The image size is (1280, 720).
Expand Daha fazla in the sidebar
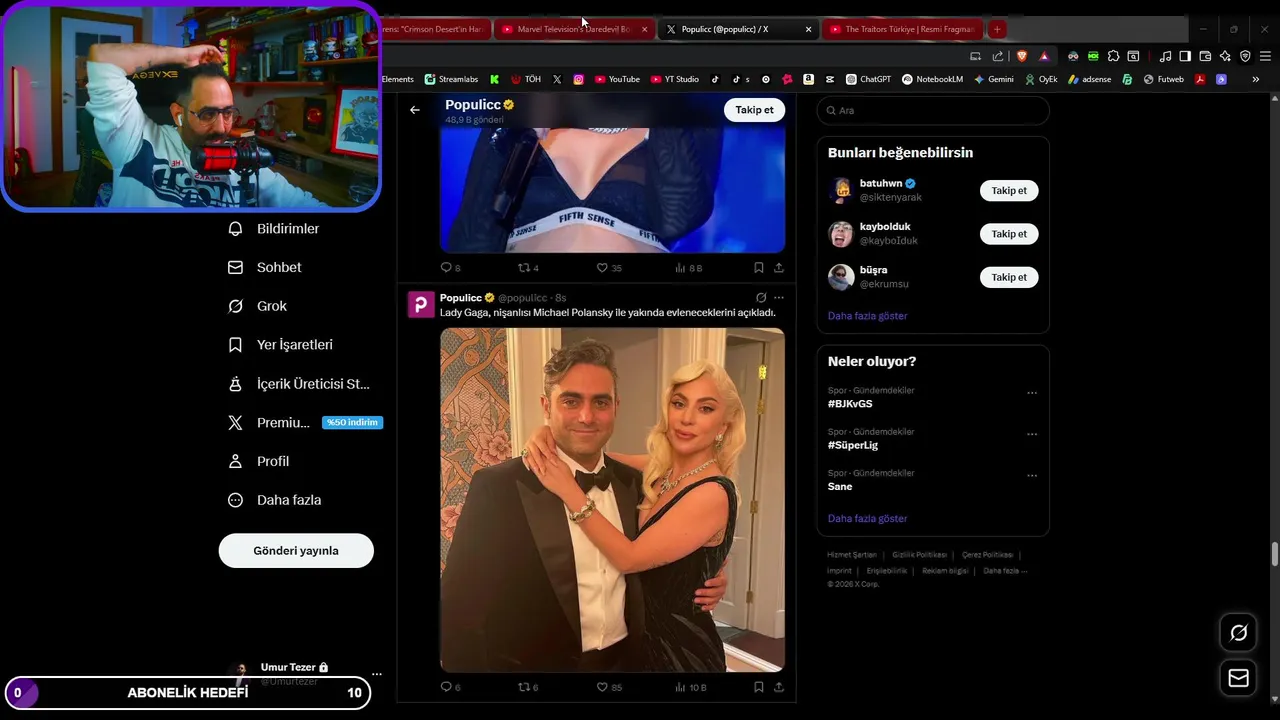pyautogui.click(x=275, y=500)
